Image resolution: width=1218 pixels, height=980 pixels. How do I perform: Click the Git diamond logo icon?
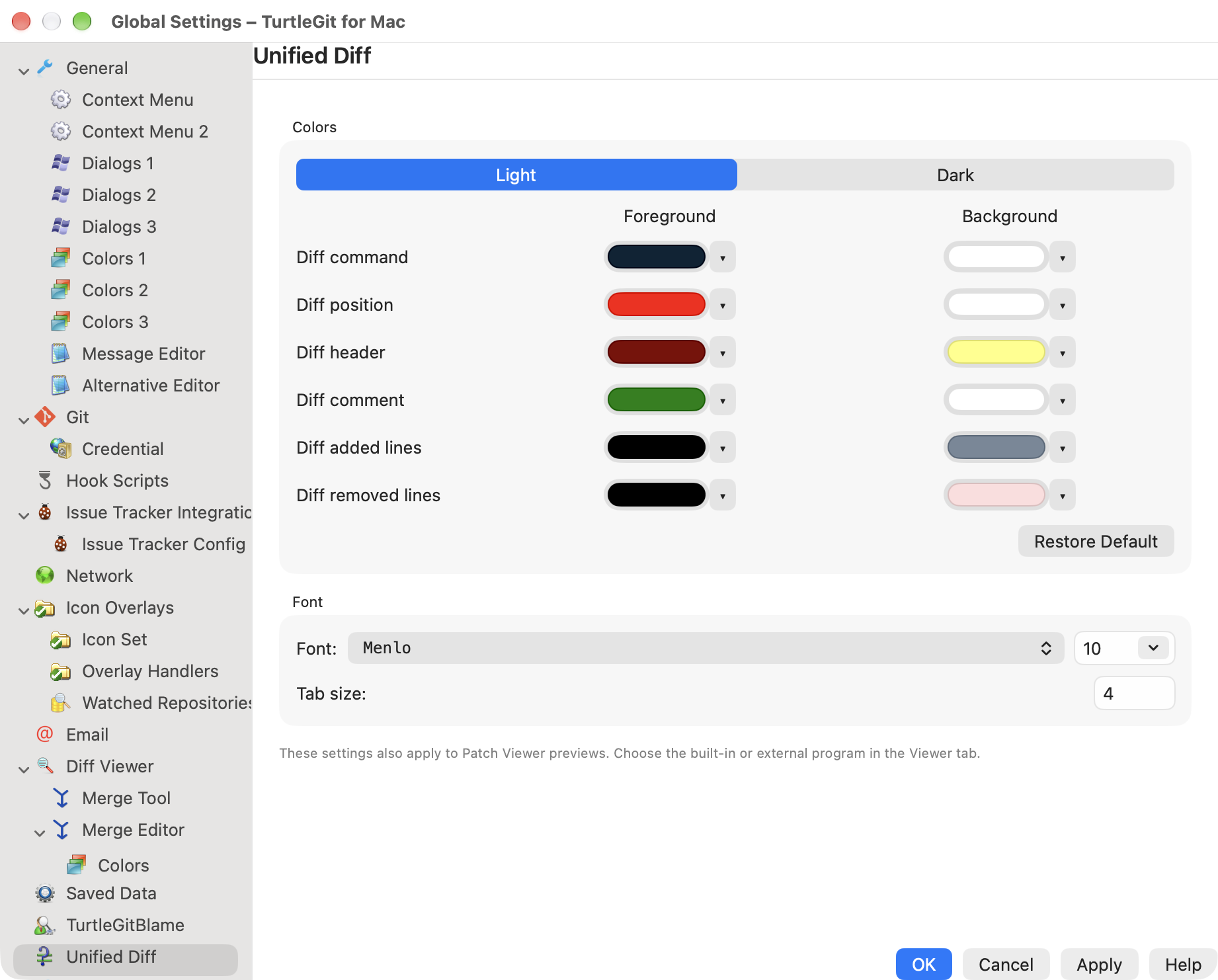(x=45, y=417)
